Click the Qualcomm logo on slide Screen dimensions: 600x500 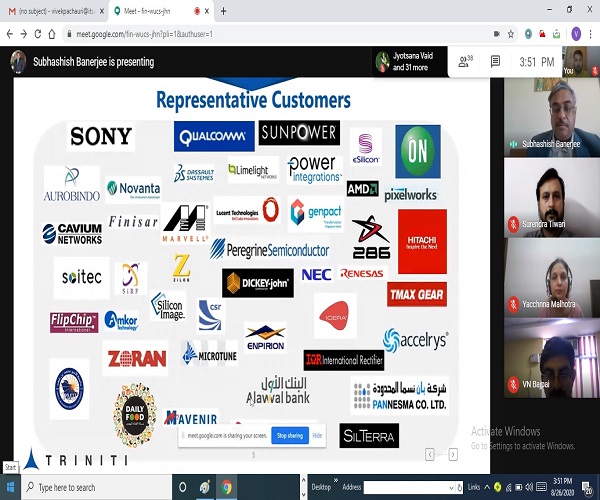click(x=214, y=136)
